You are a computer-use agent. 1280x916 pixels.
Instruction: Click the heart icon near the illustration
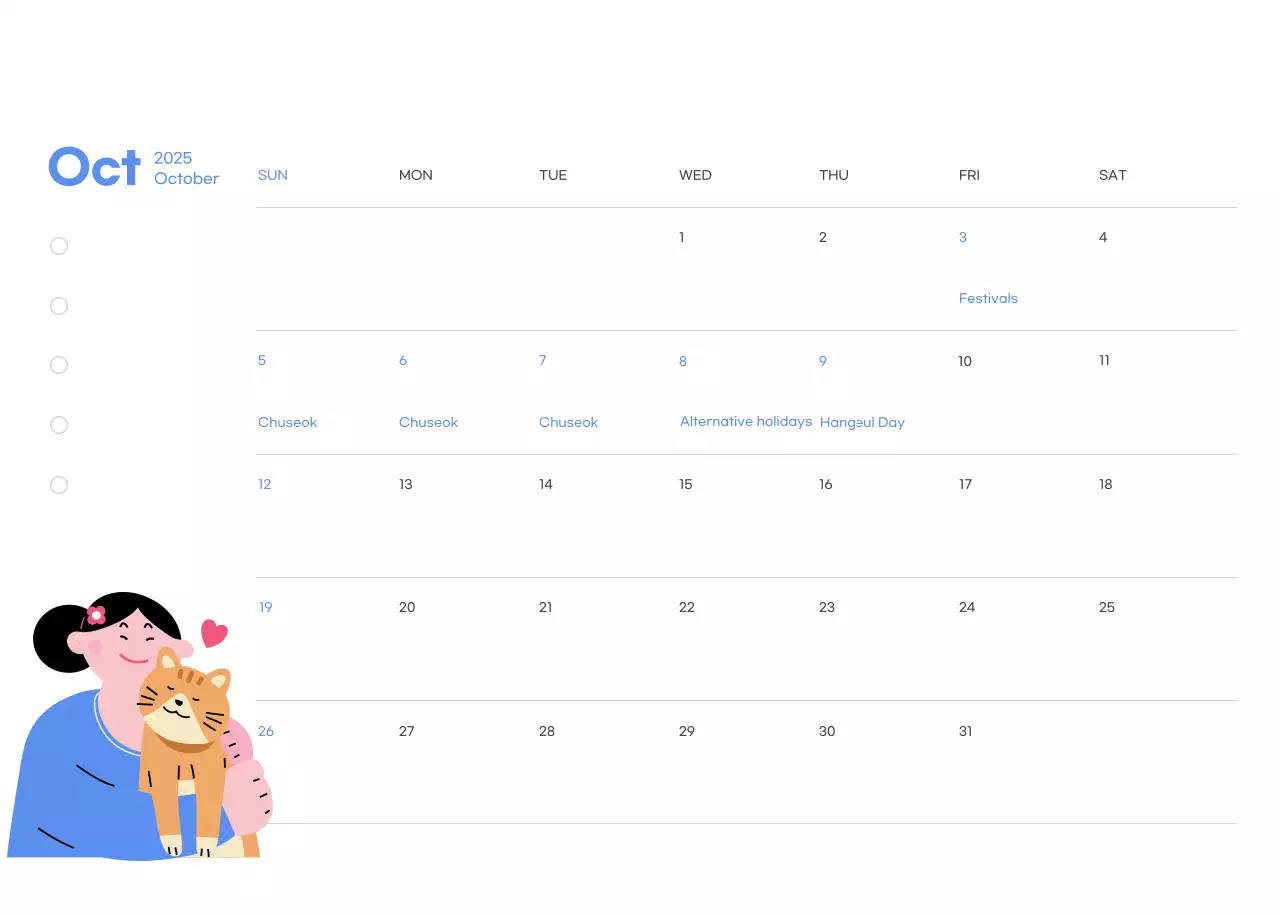pos(213,632)
